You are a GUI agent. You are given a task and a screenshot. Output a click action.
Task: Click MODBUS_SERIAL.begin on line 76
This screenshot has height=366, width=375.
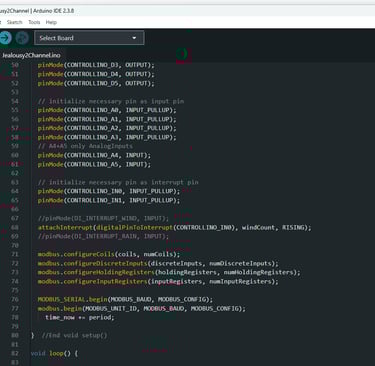[72, 299]
